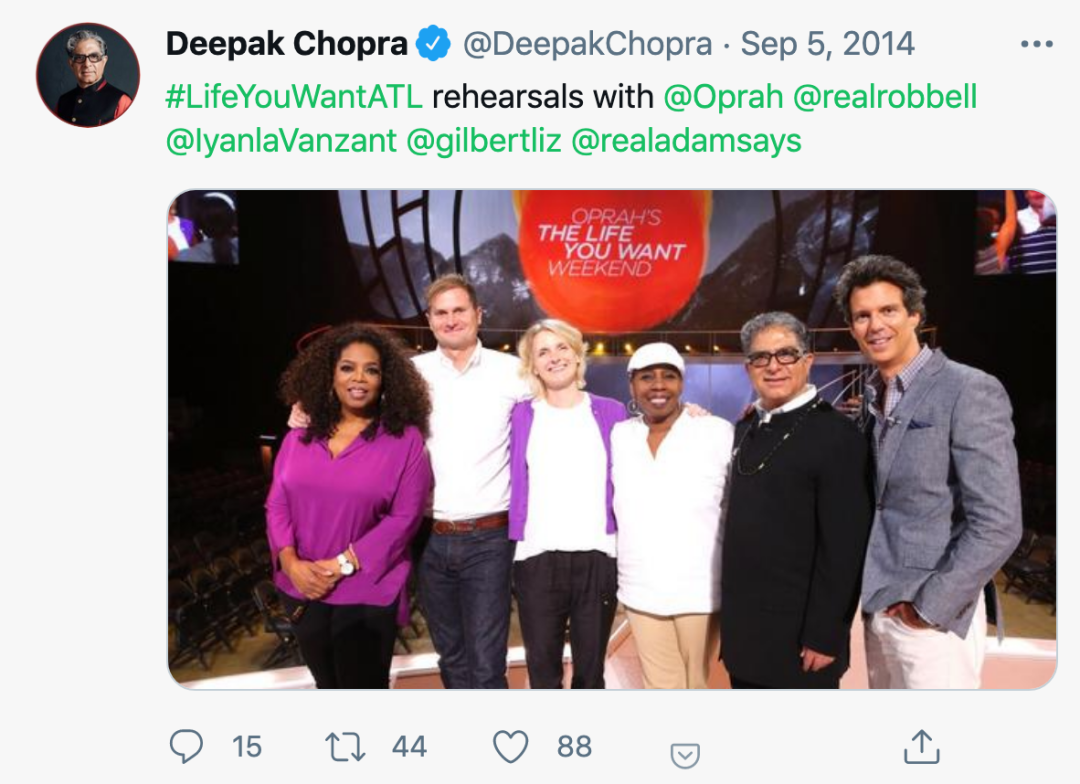
Task: Click the small pocket-shaped chevron icon
Action: click(x=685, y=755)
